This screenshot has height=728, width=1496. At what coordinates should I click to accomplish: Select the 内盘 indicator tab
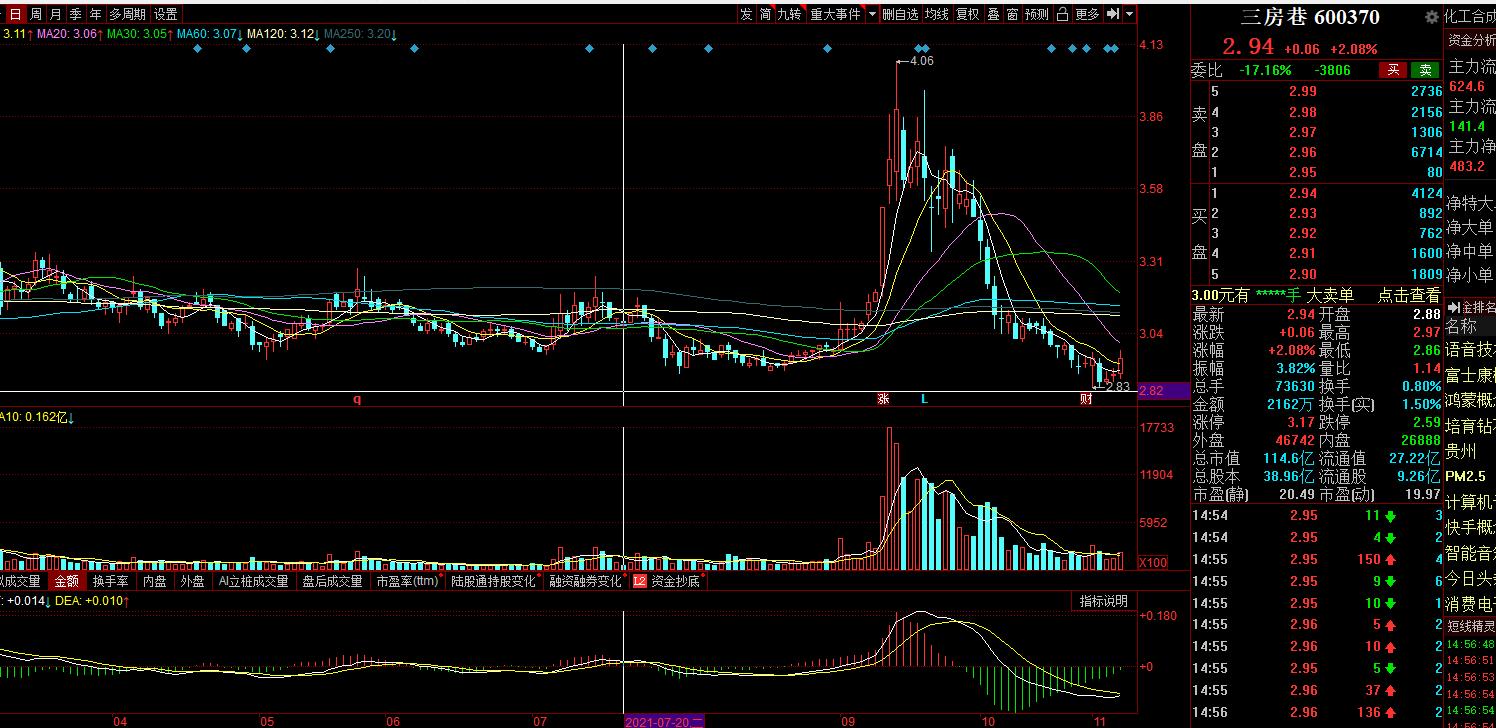pos(154,581)
